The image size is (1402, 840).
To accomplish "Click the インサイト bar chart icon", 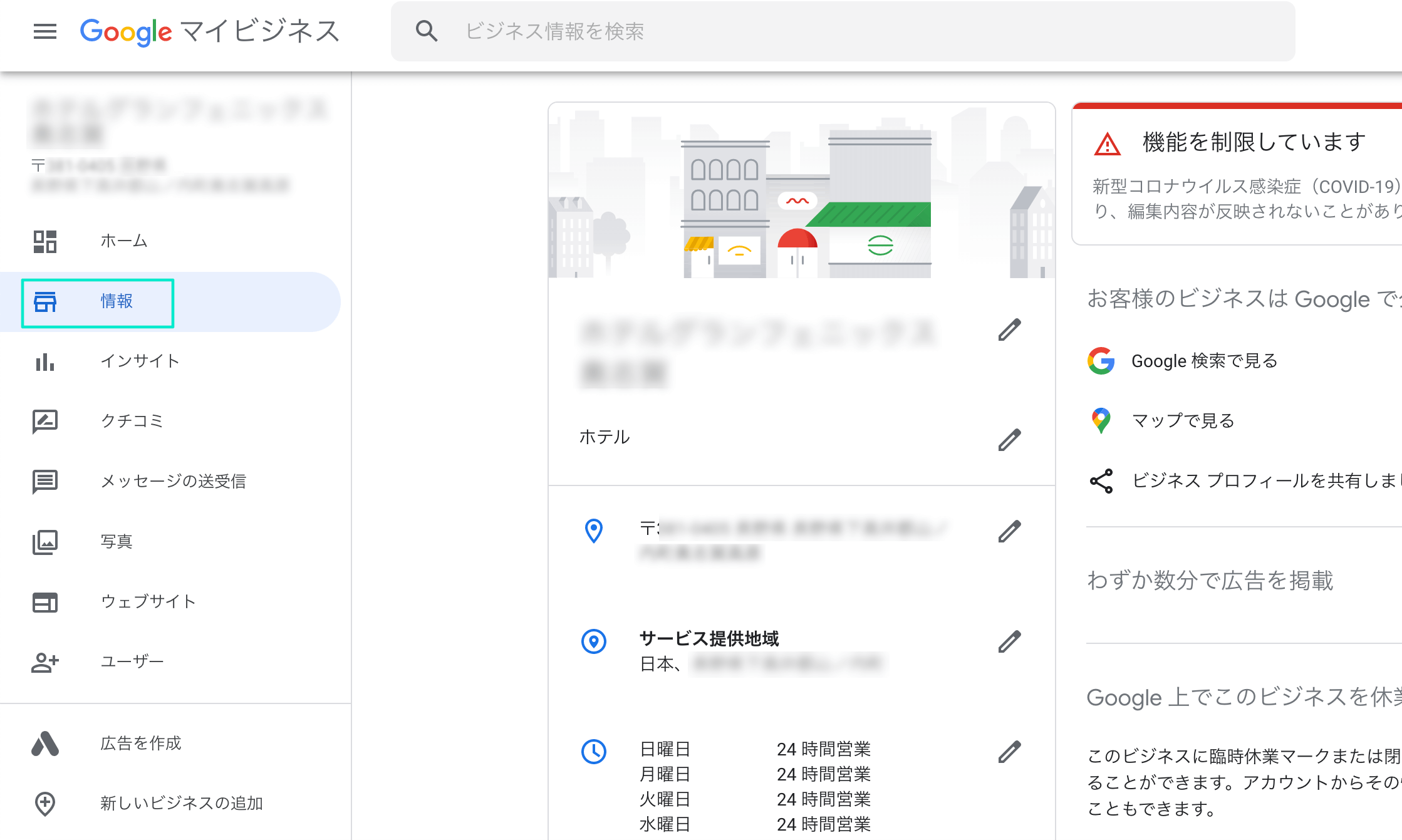I will 45,361.
